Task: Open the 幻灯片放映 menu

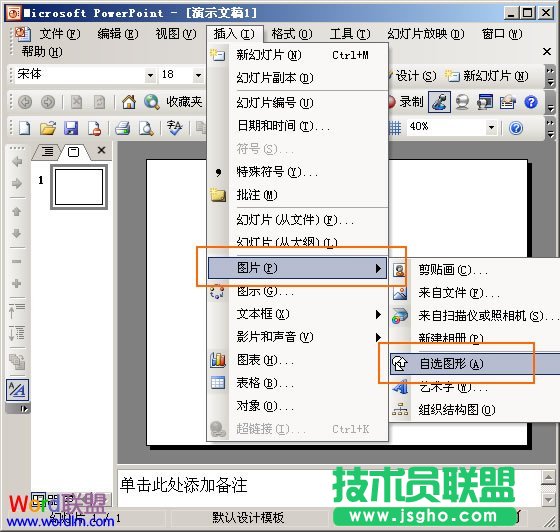Action: pos(426,34)
